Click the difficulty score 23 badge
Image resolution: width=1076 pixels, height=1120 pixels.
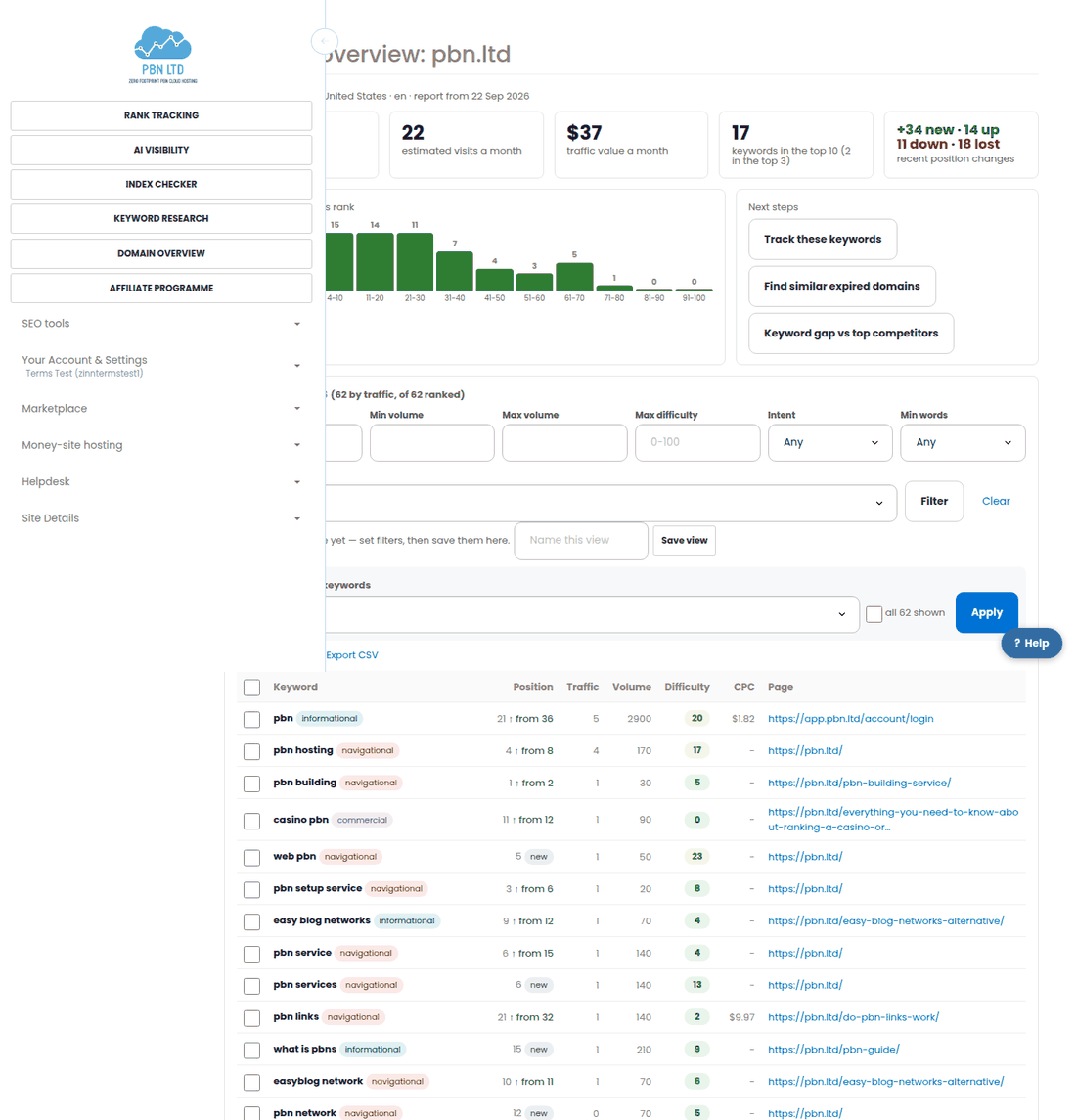pyautogui.click(x=696, y=857)
